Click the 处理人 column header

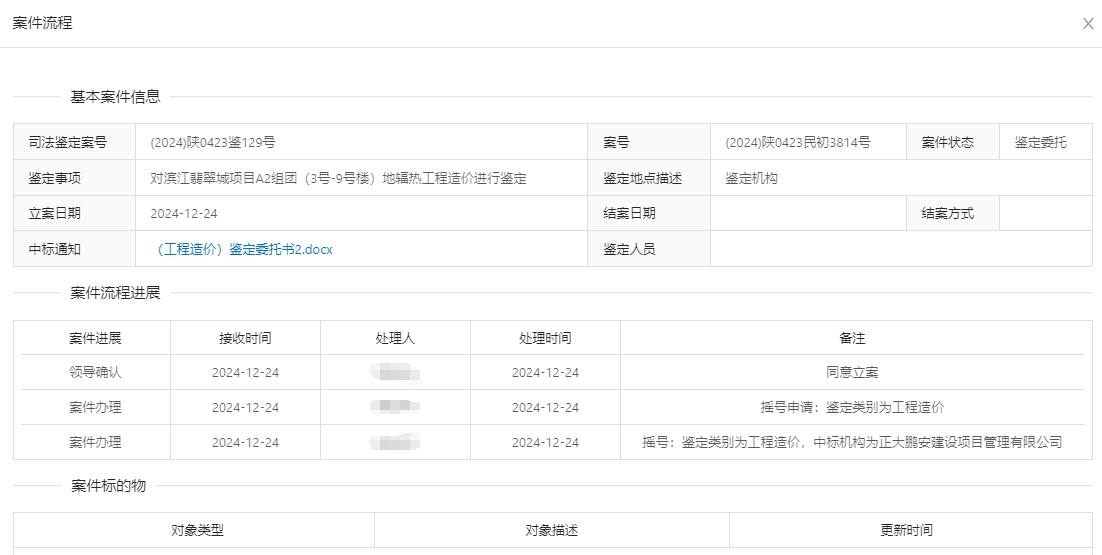(395, 338)
